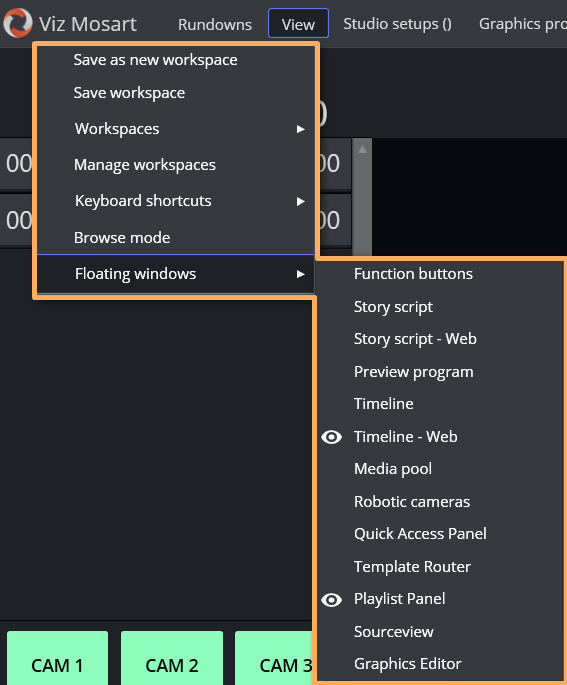Click the CAM 2 button

(172, 658)
